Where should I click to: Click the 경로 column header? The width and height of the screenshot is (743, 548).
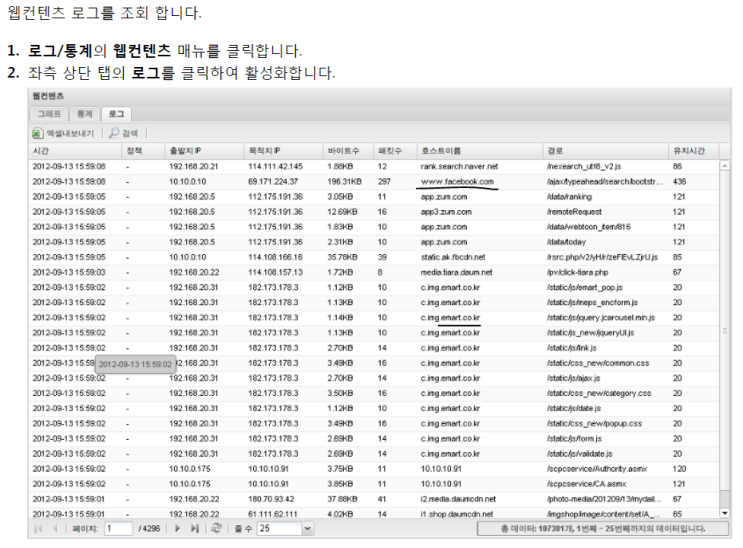[x=605, y=151]
